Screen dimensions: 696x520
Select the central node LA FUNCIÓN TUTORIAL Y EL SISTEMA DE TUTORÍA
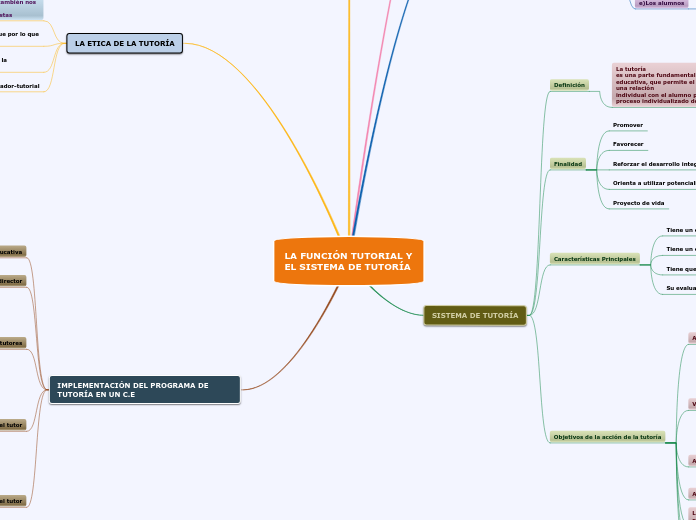point(348,261)
